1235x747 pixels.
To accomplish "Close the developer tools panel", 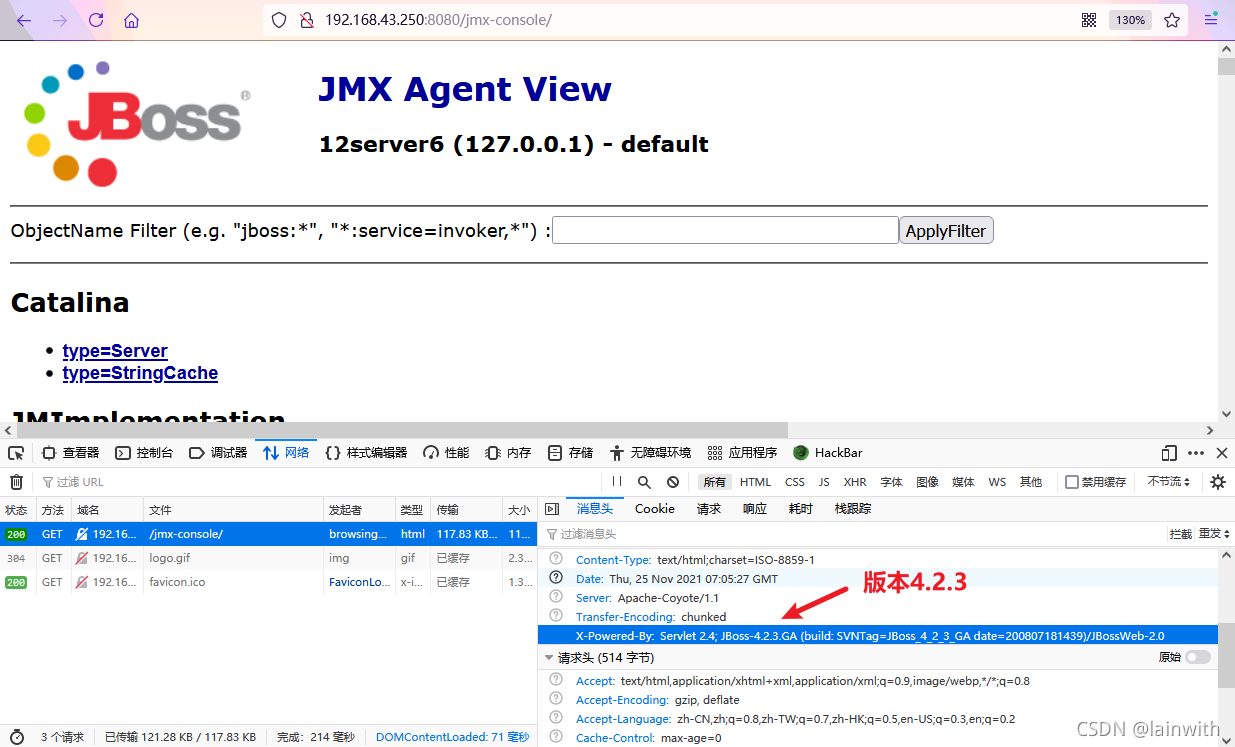I will coord(1221,453).
